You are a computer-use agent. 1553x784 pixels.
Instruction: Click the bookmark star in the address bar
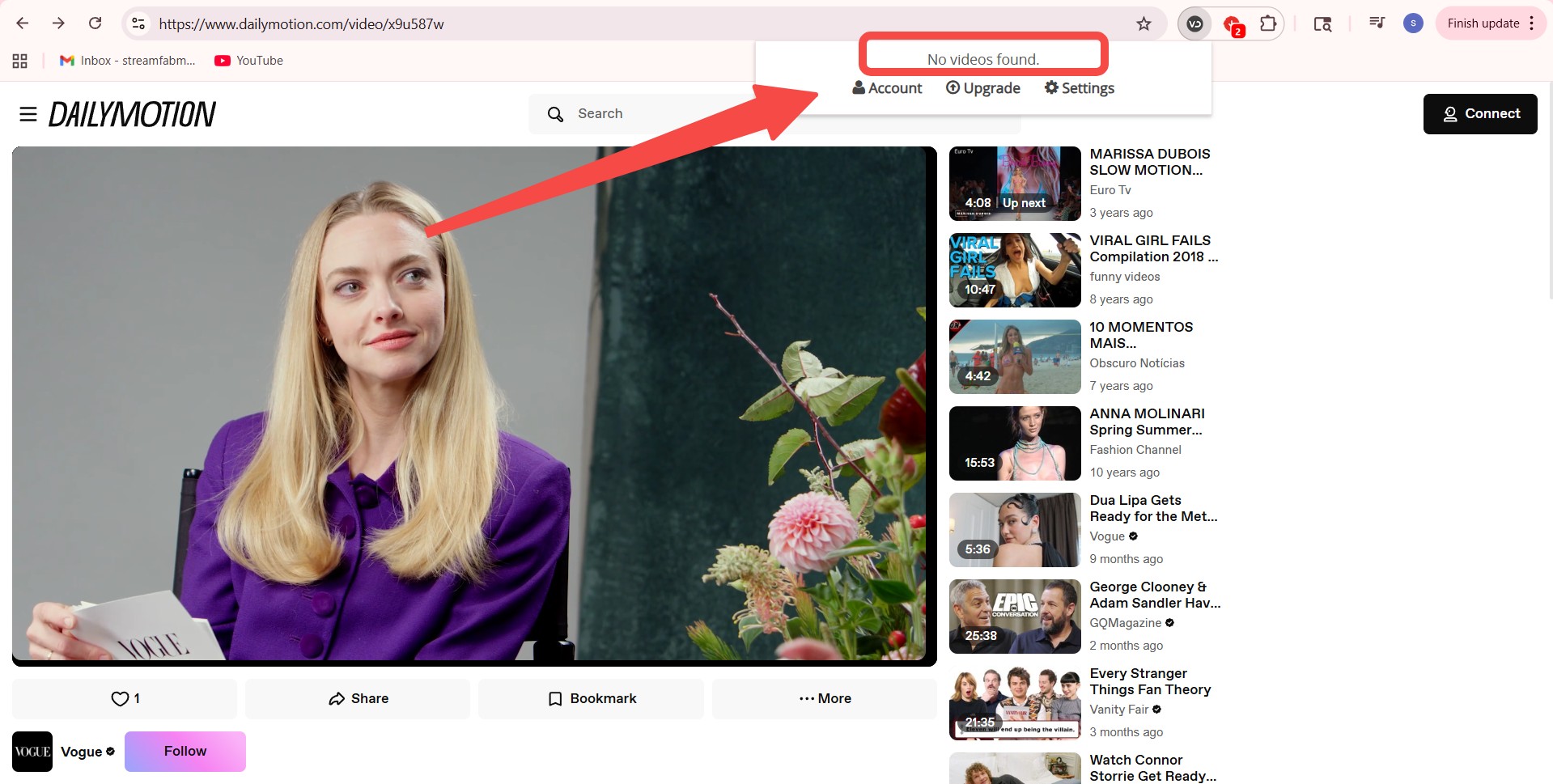pos(1144,23)
